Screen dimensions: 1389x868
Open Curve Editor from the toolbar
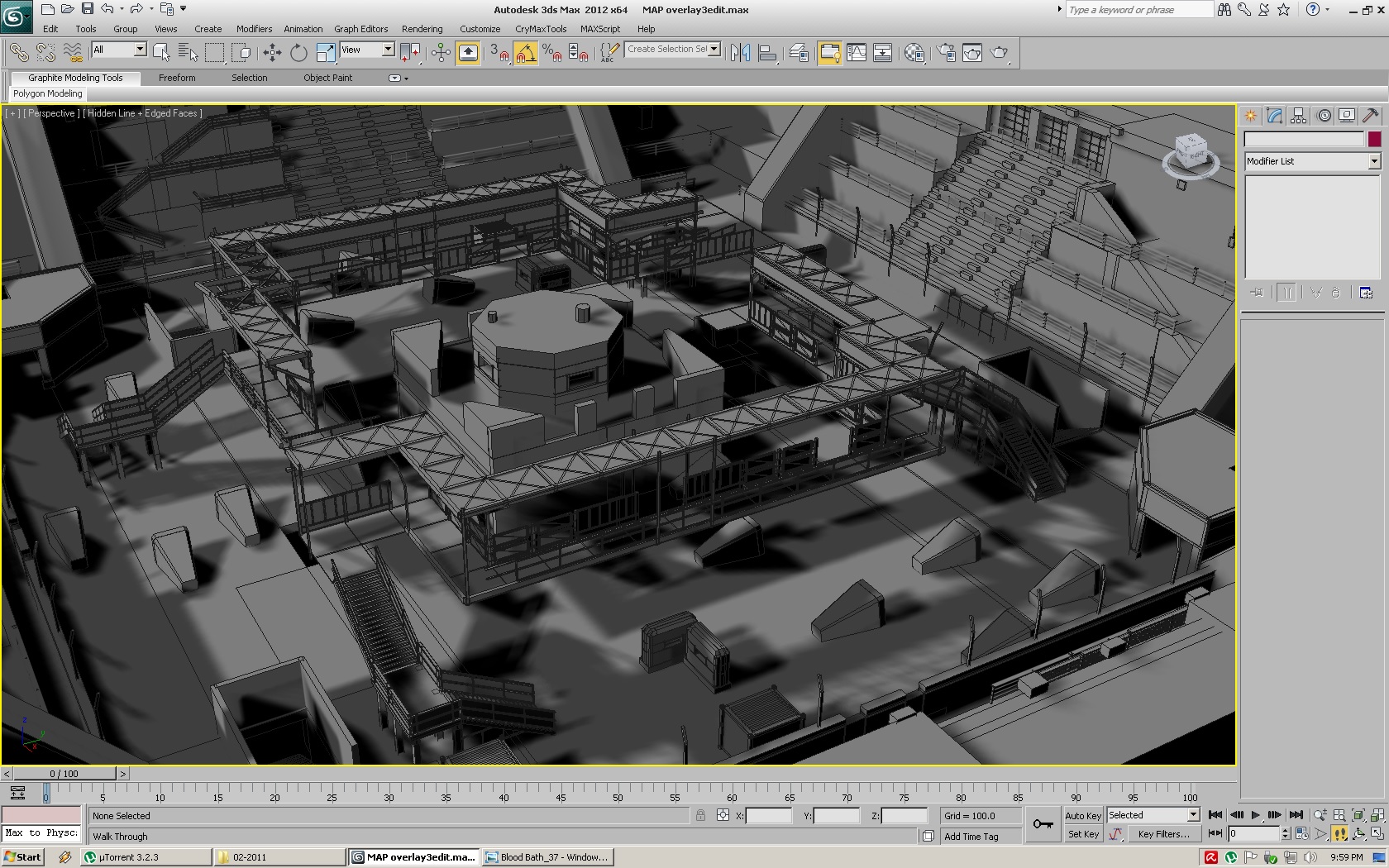[x=857, y=53]
